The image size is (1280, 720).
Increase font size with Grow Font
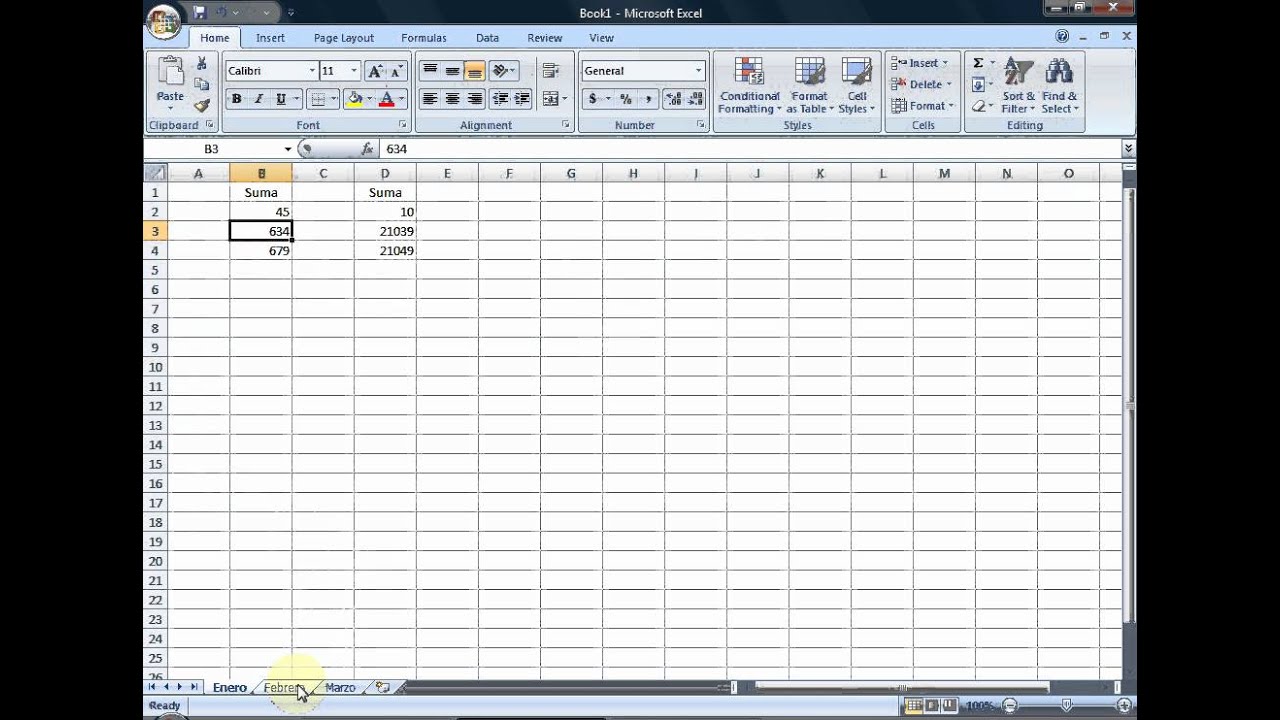376,71
